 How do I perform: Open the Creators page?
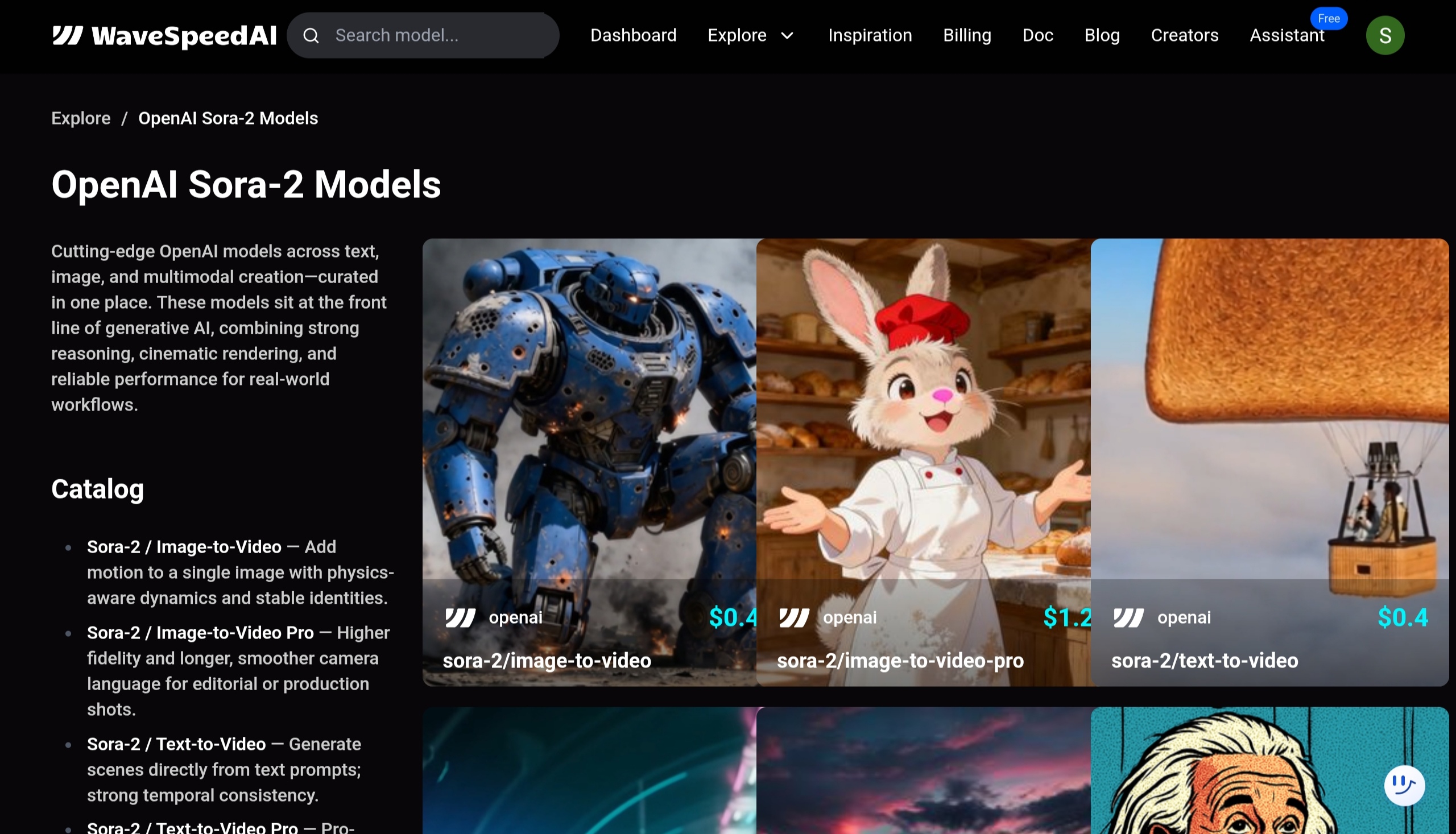coord(1184,35)
